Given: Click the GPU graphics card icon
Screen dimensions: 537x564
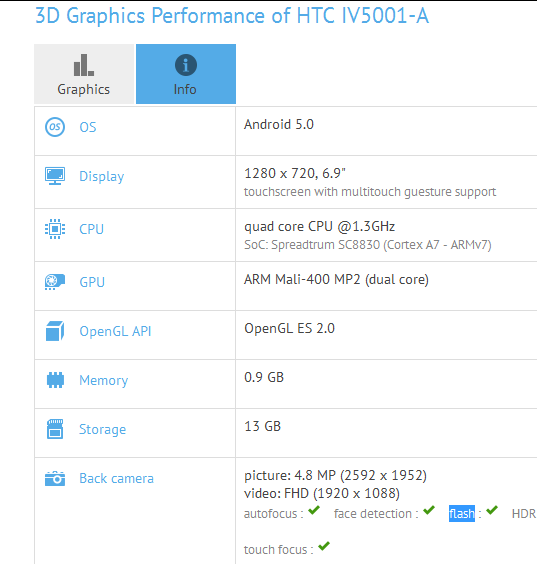Looking at the screenshot, I should pos(55,282).
